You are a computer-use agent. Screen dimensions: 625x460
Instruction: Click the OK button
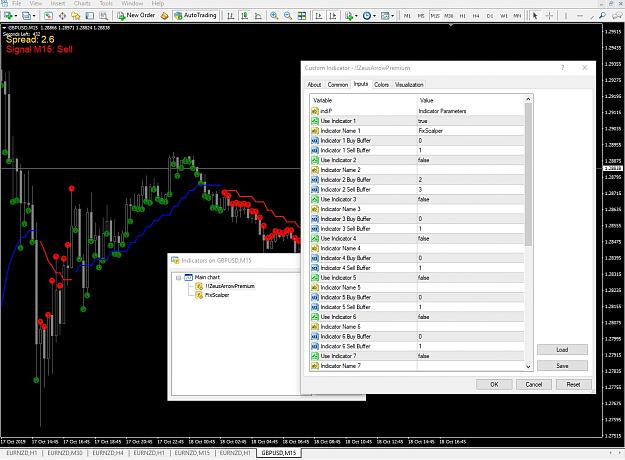[494, 384]
